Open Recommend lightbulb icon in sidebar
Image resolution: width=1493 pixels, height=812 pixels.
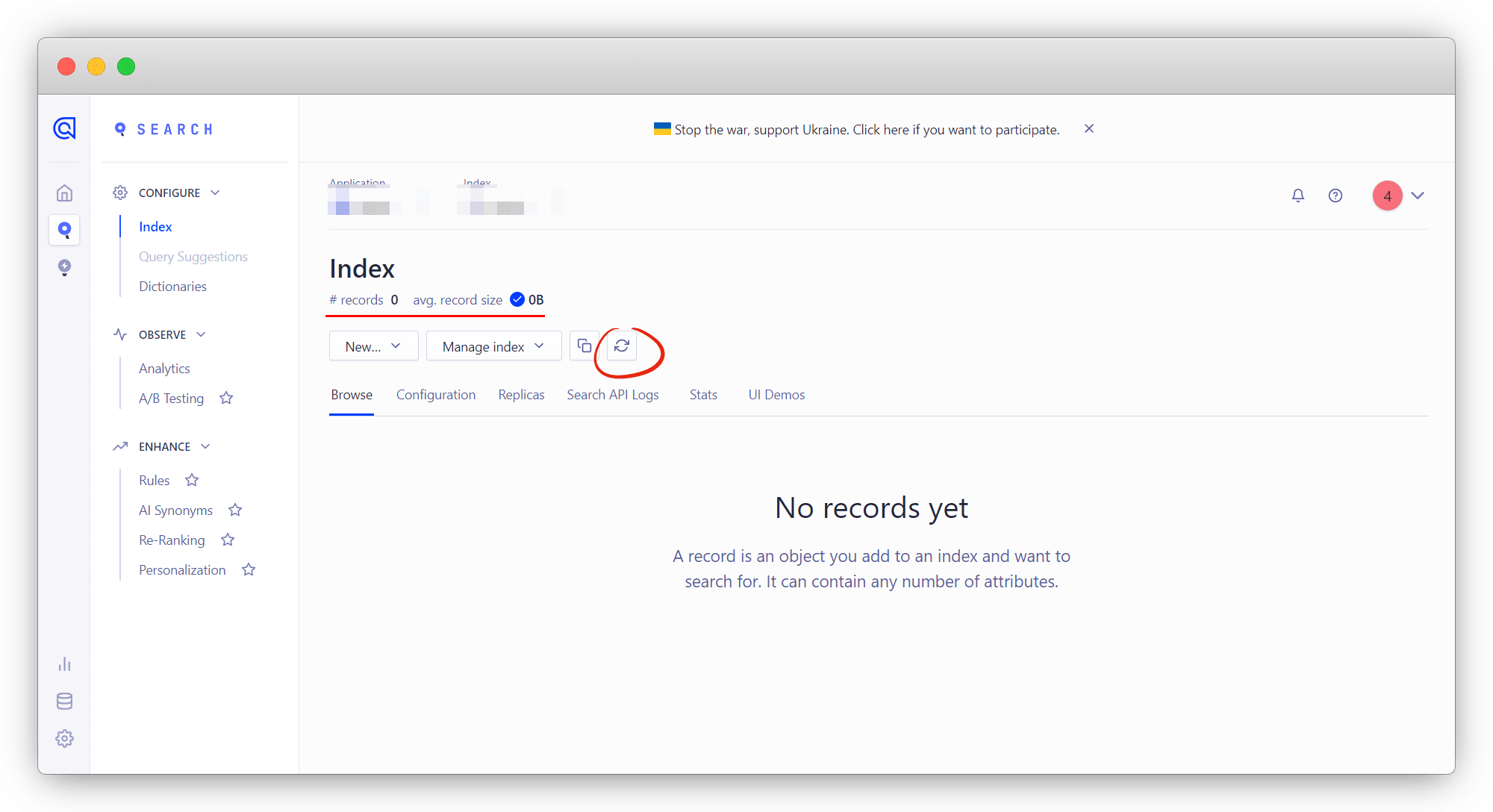click(65, 267)
